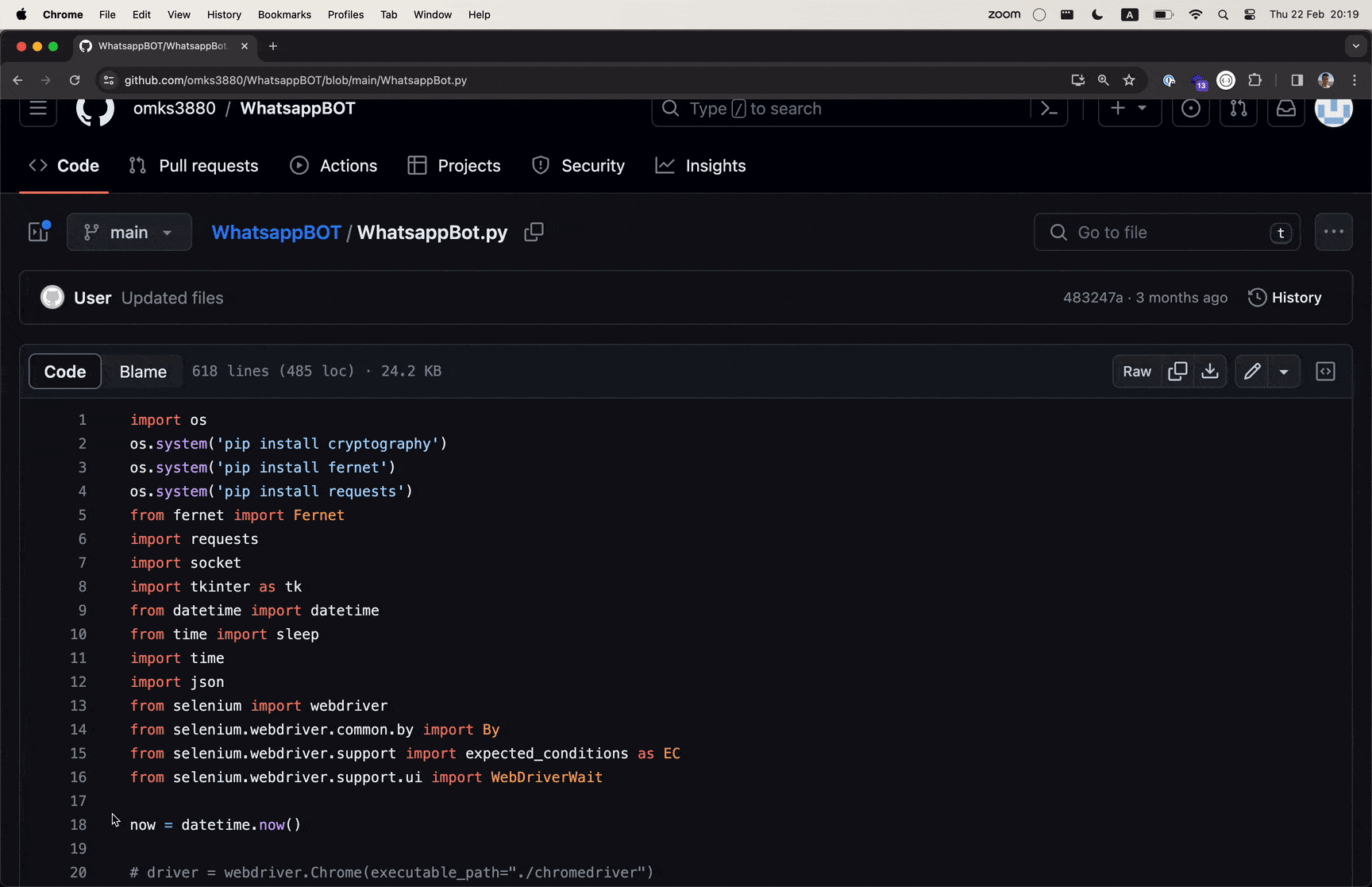Open Chrome zoom magnifier icon in address bar
The height and width of the screenshot is (887, 1372).
point(1103,80)
